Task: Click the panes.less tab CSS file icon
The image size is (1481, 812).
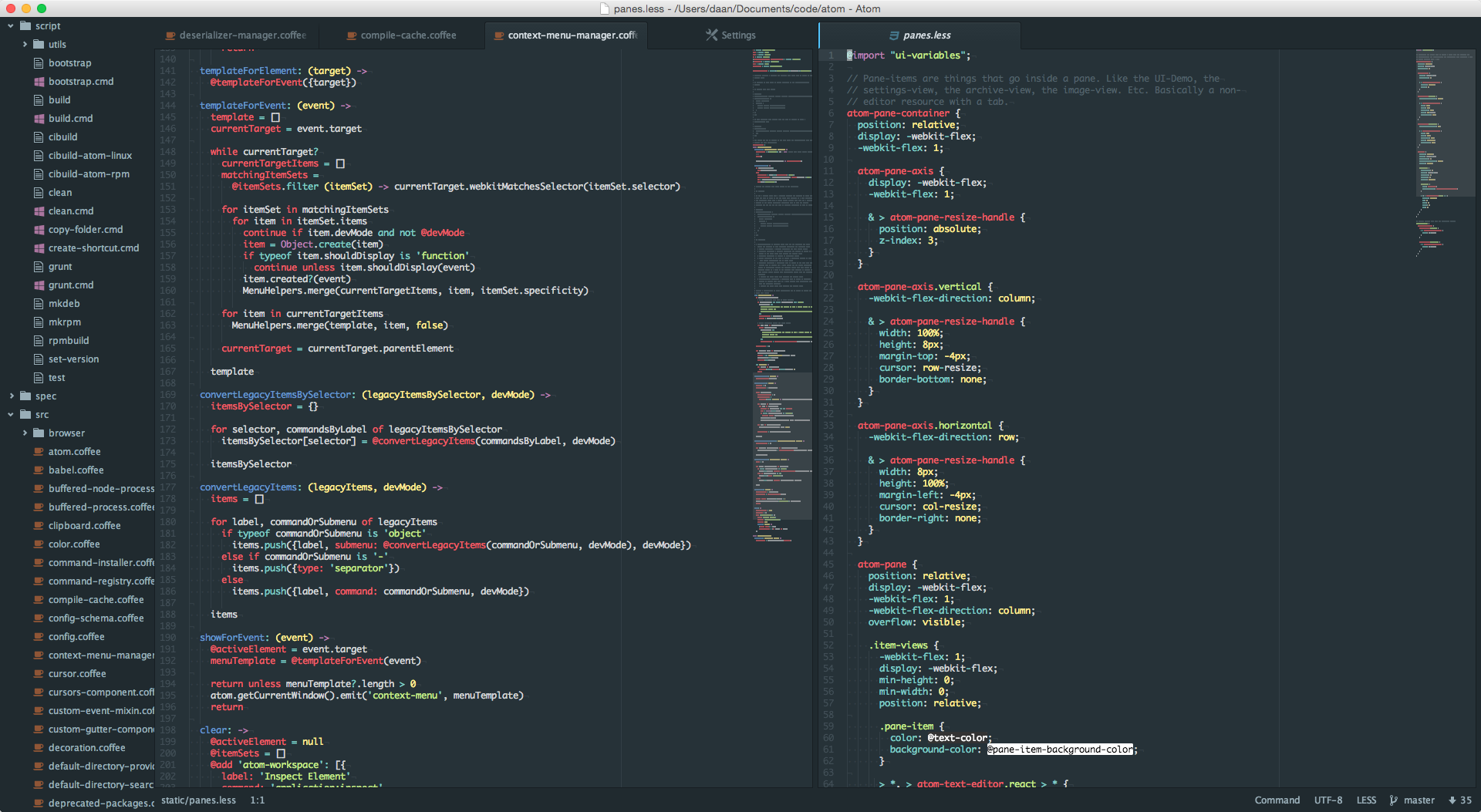Action: 894,35
